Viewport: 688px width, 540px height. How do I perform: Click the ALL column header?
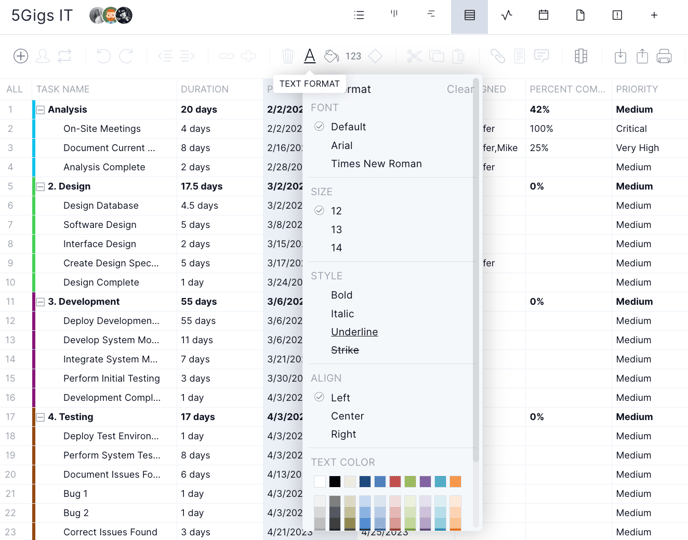click(14, 89)
